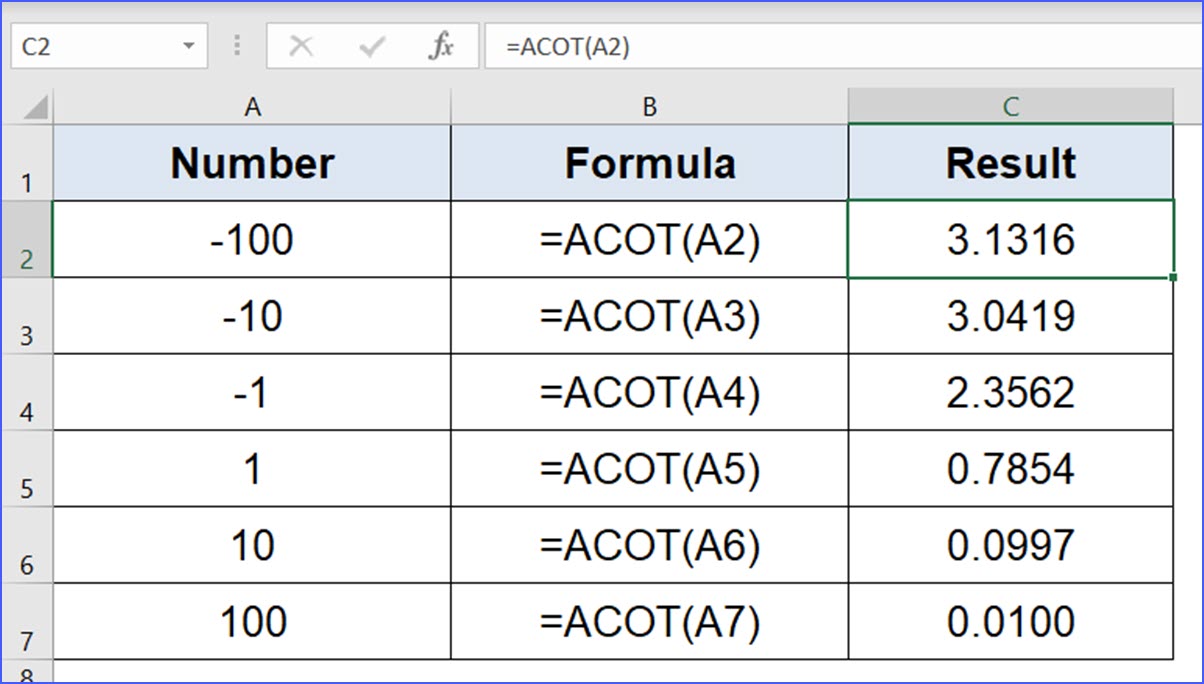This screenshot has width=1204, height=684.
Task: Select column header C
Action: click(1010, 105)
